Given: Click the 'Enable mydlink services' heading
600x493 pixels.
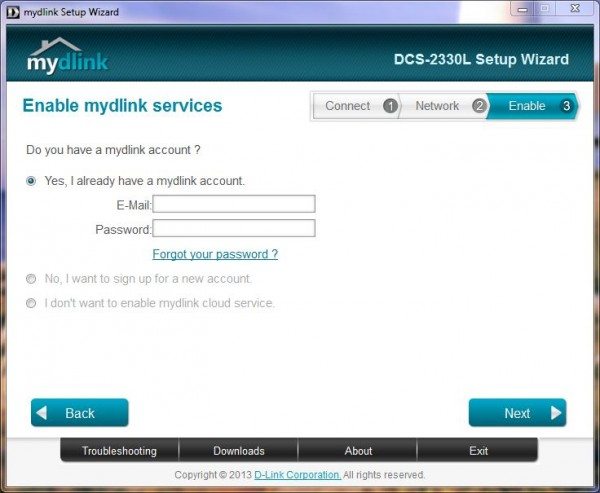Looking at the screenshot, I should click(122, 106).
